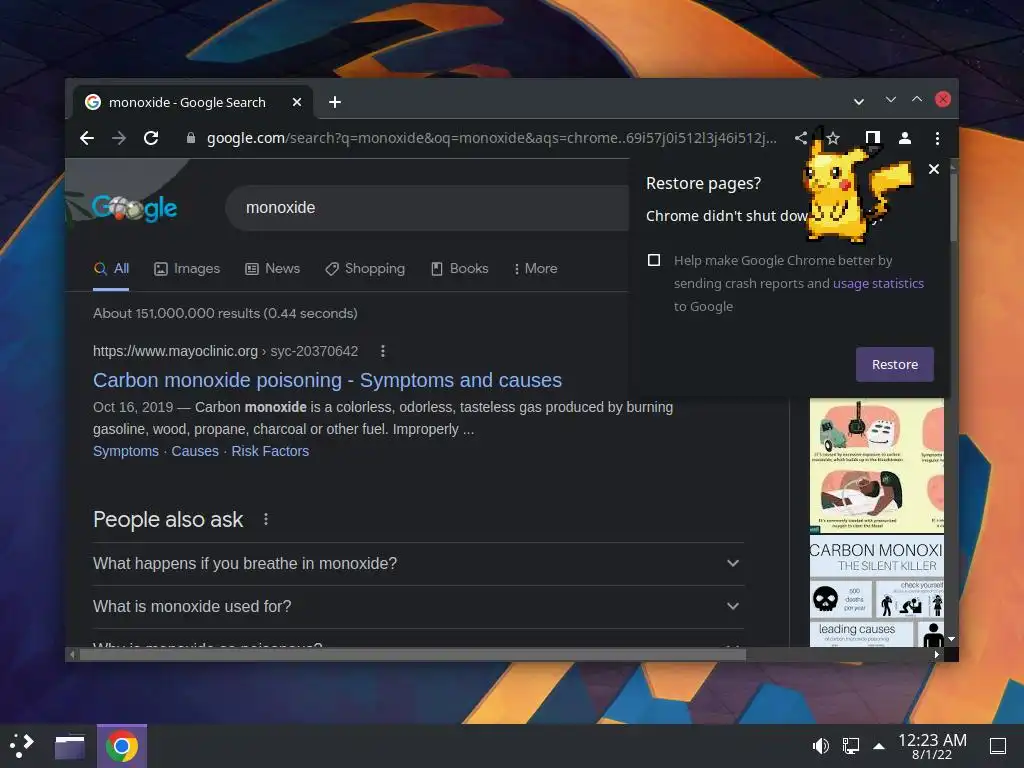Click the Google doodle logo

pos(134,208)
